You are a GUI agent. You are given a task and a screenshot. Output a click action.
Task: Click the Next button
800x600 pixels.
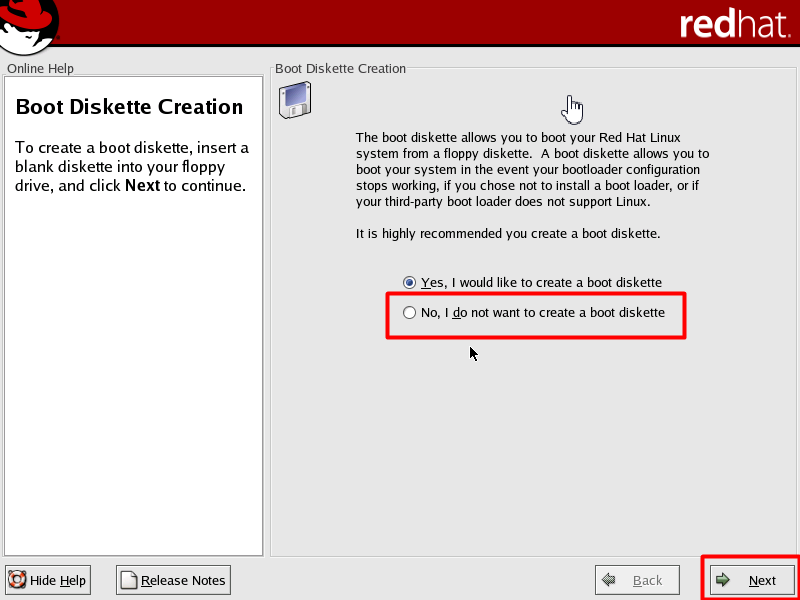click(752, 580)
